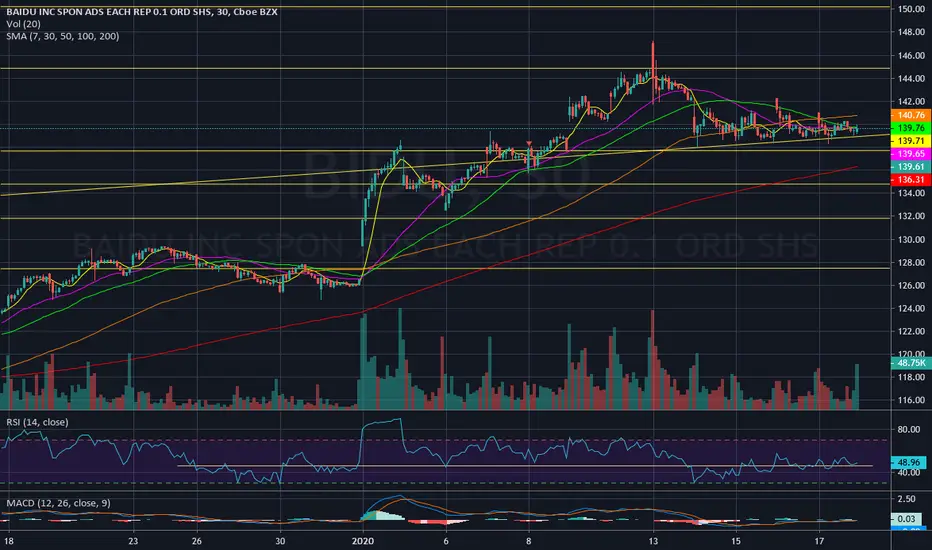Select the Vol (20) indicator legend
Viewport: 932px width, 550px height.
24,24
